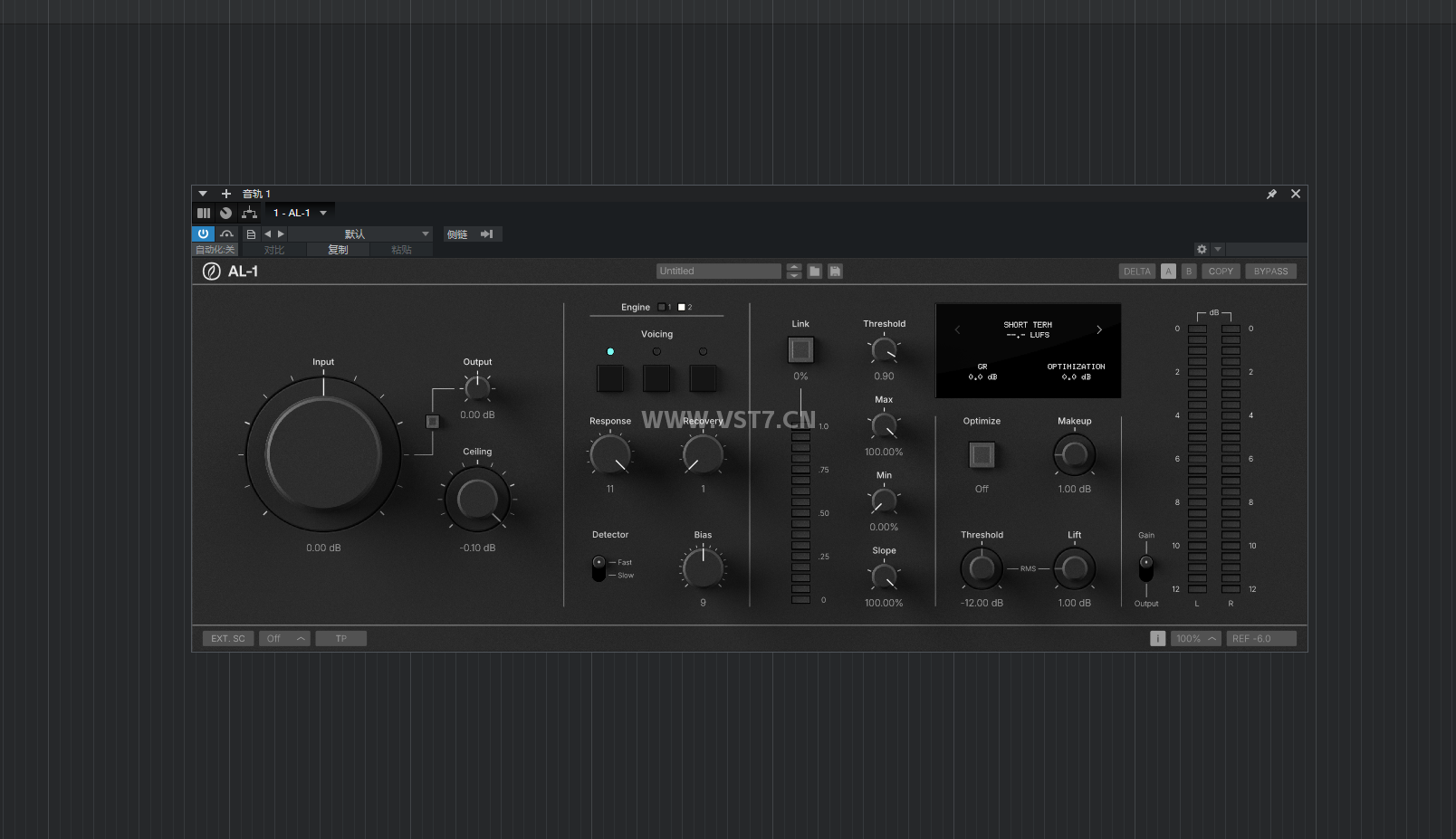The image size is (1456, 839).
Task: Click the 复制 copy item
Action: click(x=338, y=250)
